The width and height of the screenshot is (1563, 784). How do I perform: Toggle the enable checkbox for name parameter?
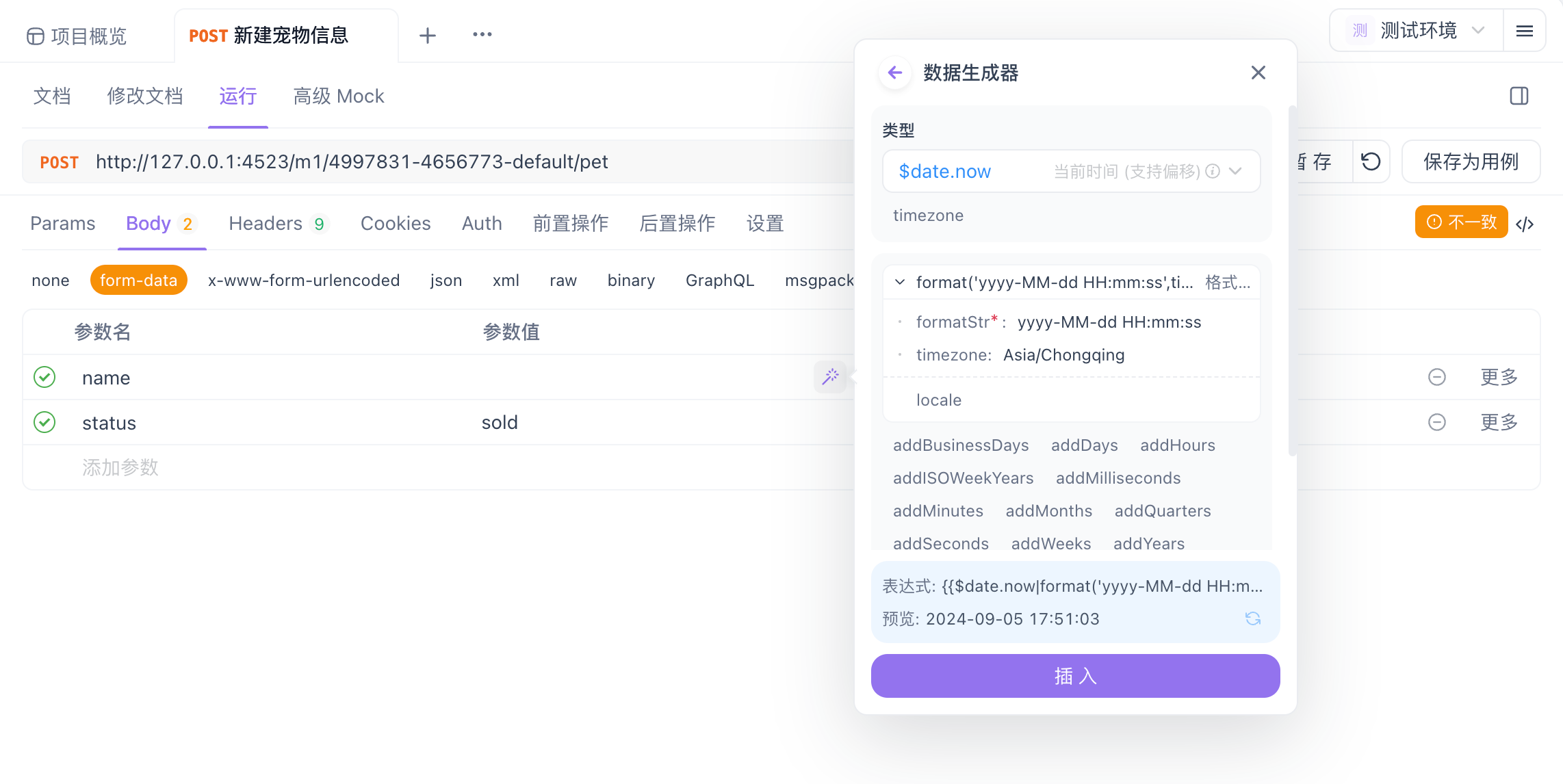(44, 377)
